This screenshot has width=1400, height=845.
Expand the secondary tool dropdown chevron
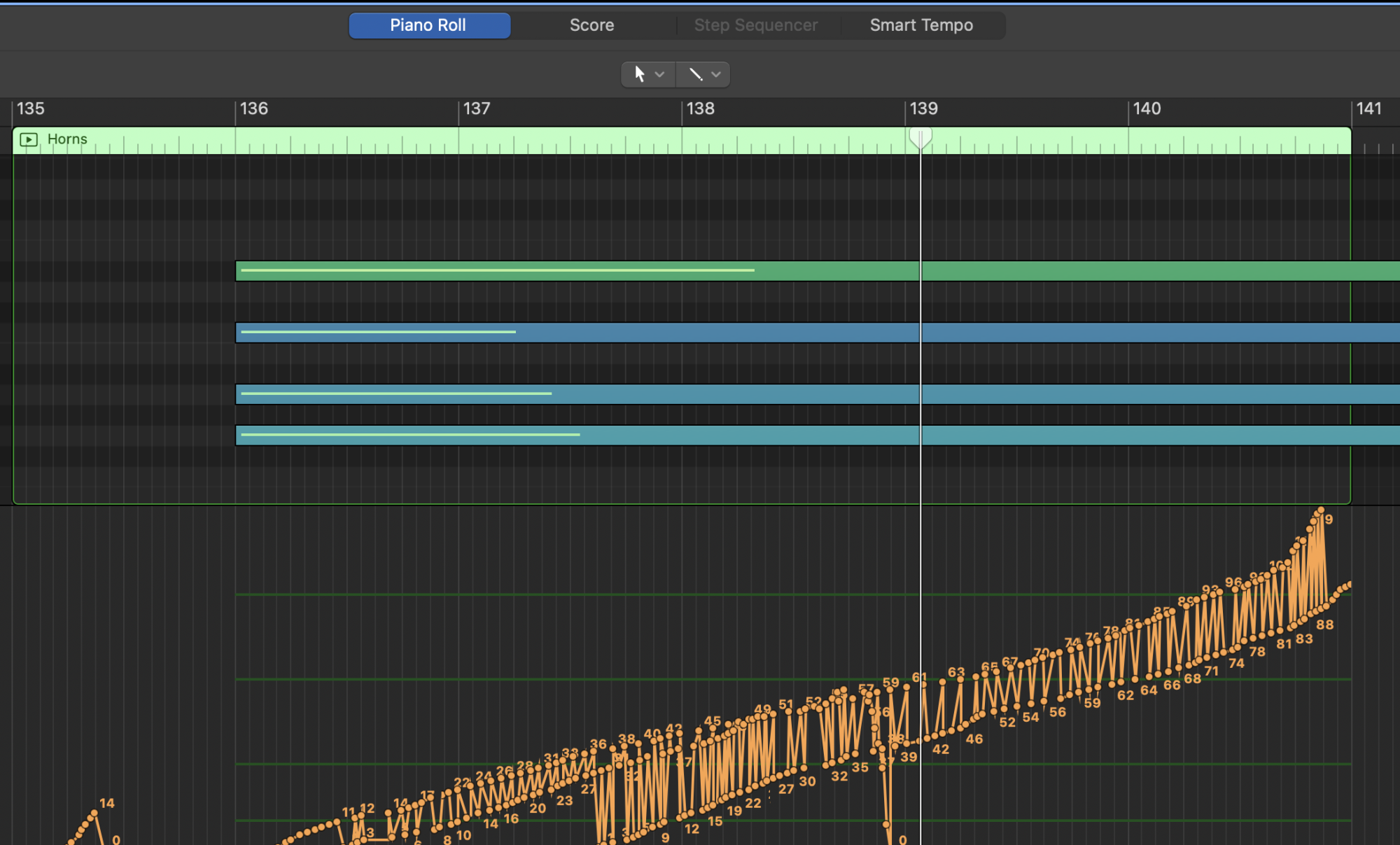(x=716, y=74)
